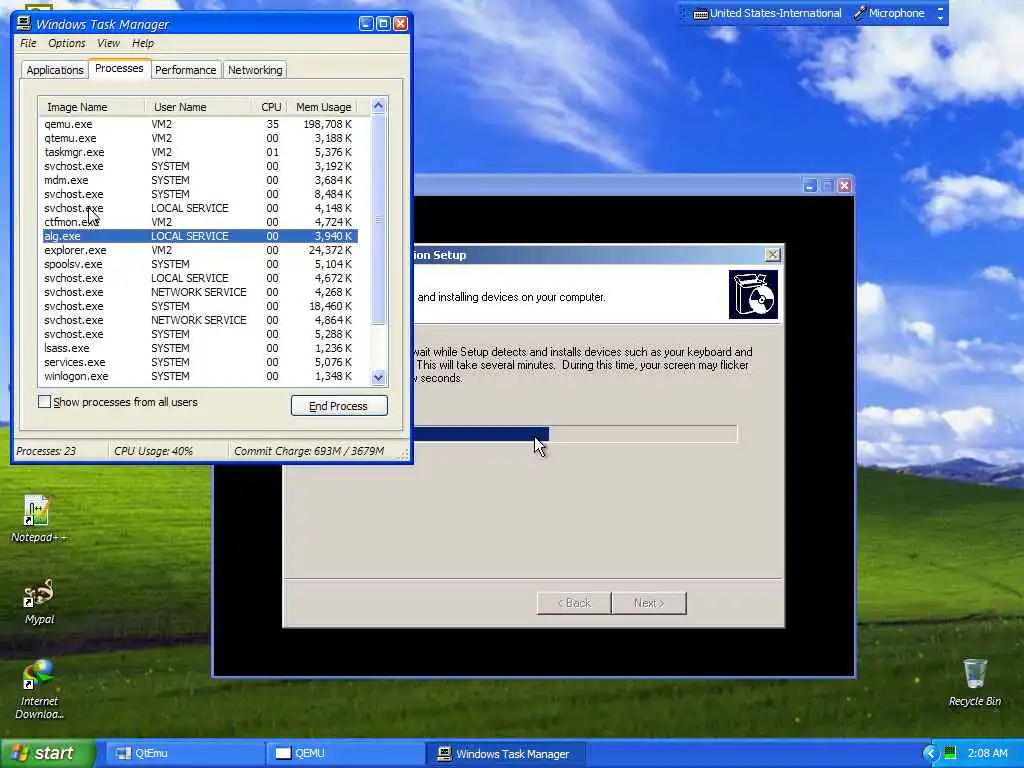Click the Back button in setup

point(574,603)
